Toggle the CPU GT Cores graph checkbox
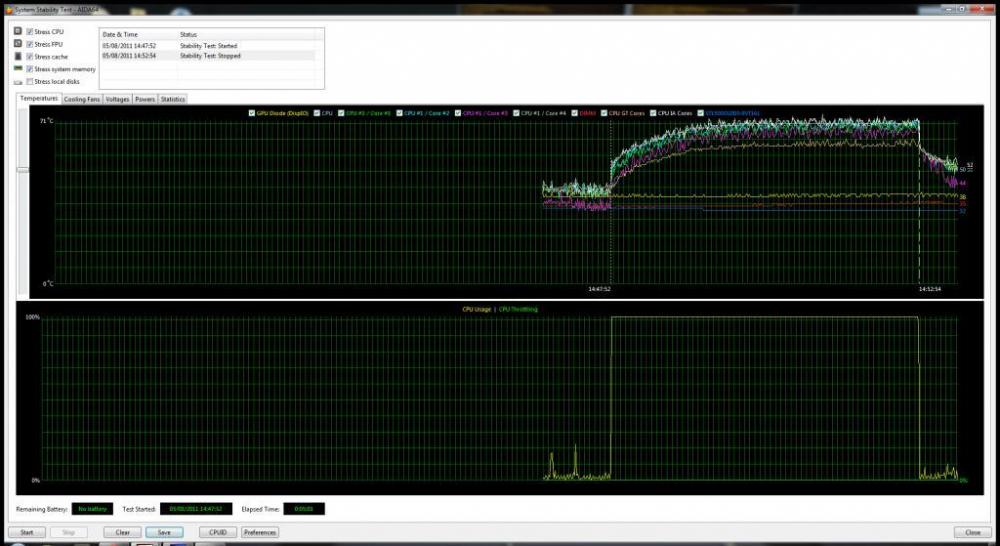1000x546 pixels. [x=603, y=113]
